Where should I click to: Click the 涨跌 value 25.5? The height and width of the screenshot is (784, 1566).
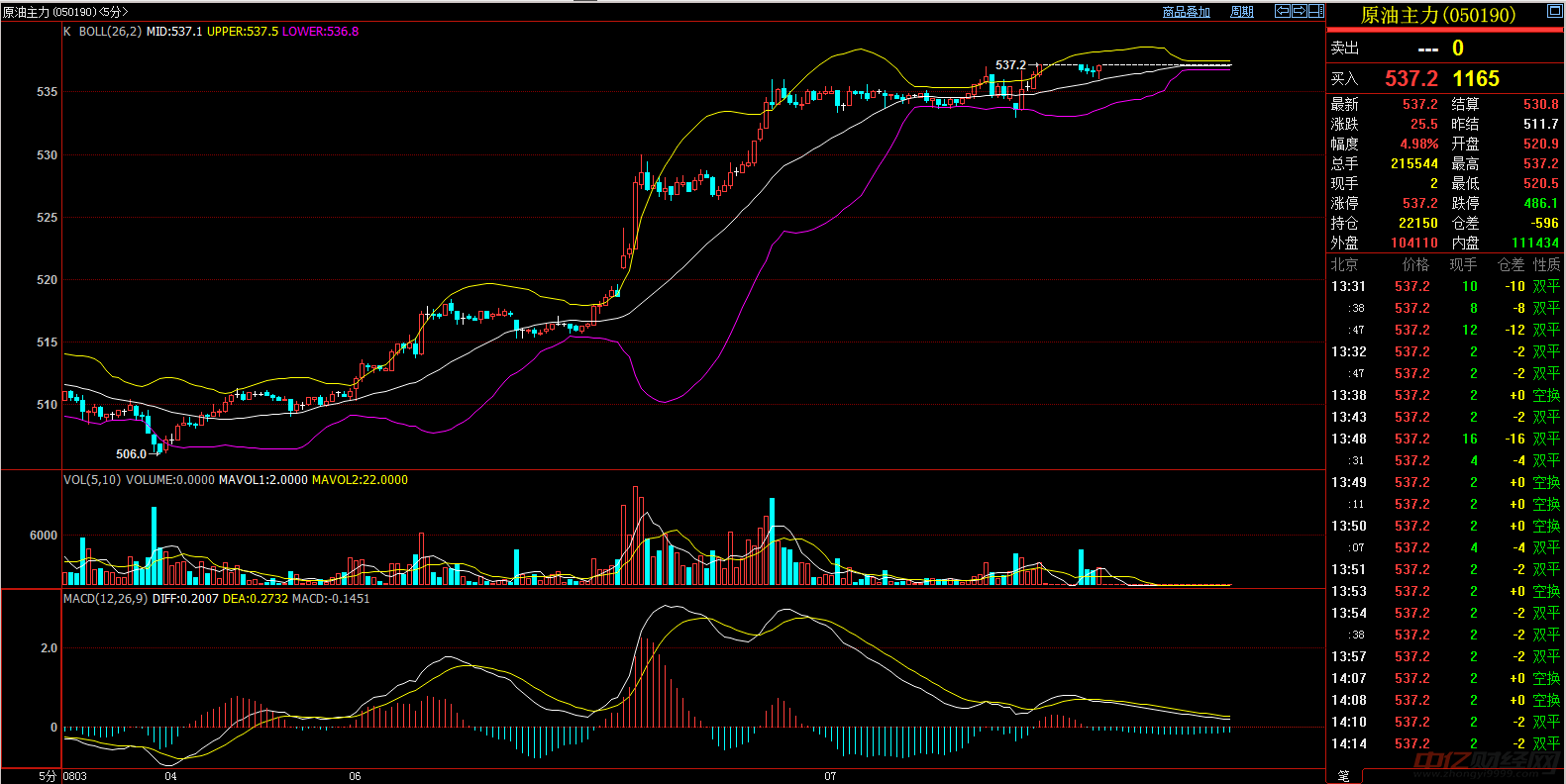coord(1424,124)
